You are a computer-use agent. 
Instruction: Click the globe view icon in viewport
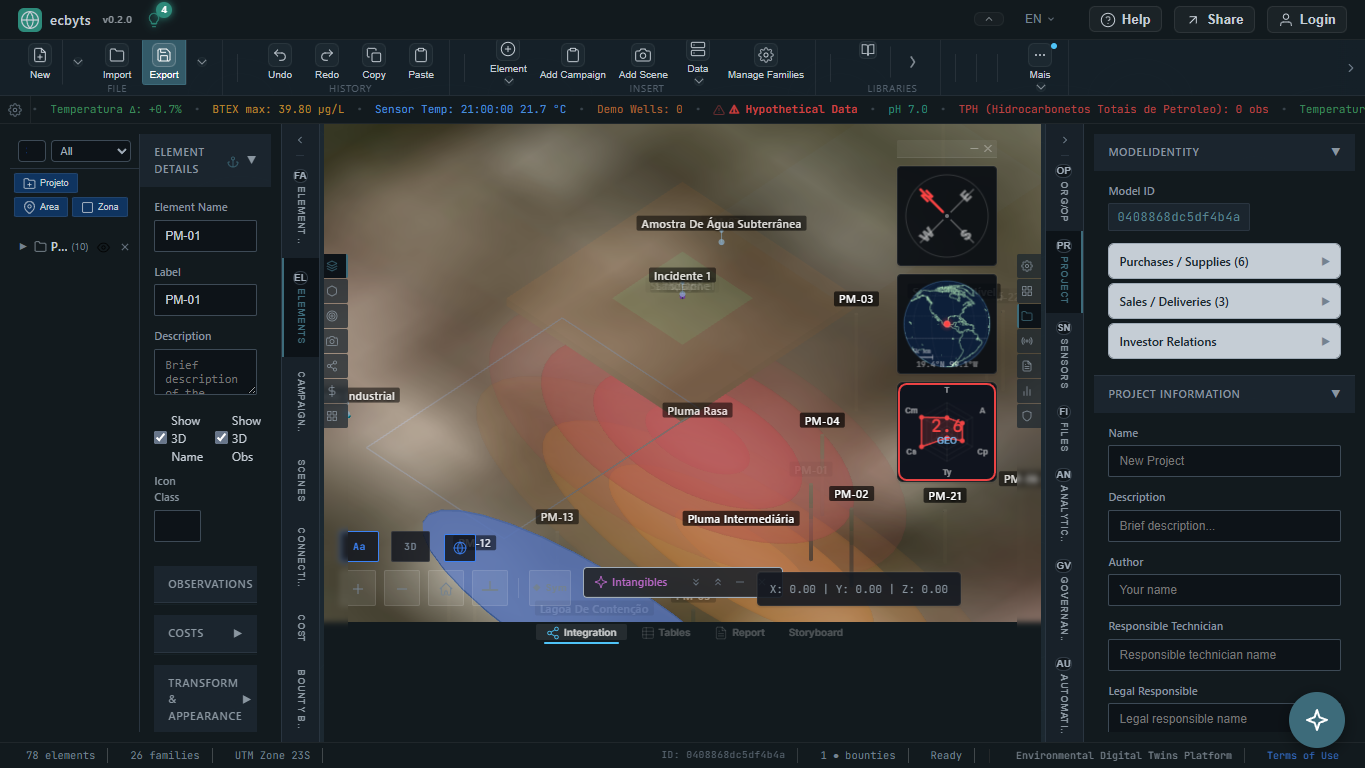460,547
